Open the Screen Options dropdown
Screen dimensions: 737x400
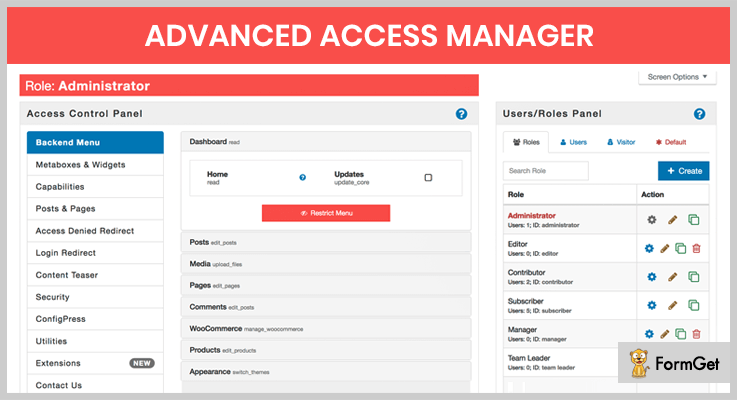(678, 77)
